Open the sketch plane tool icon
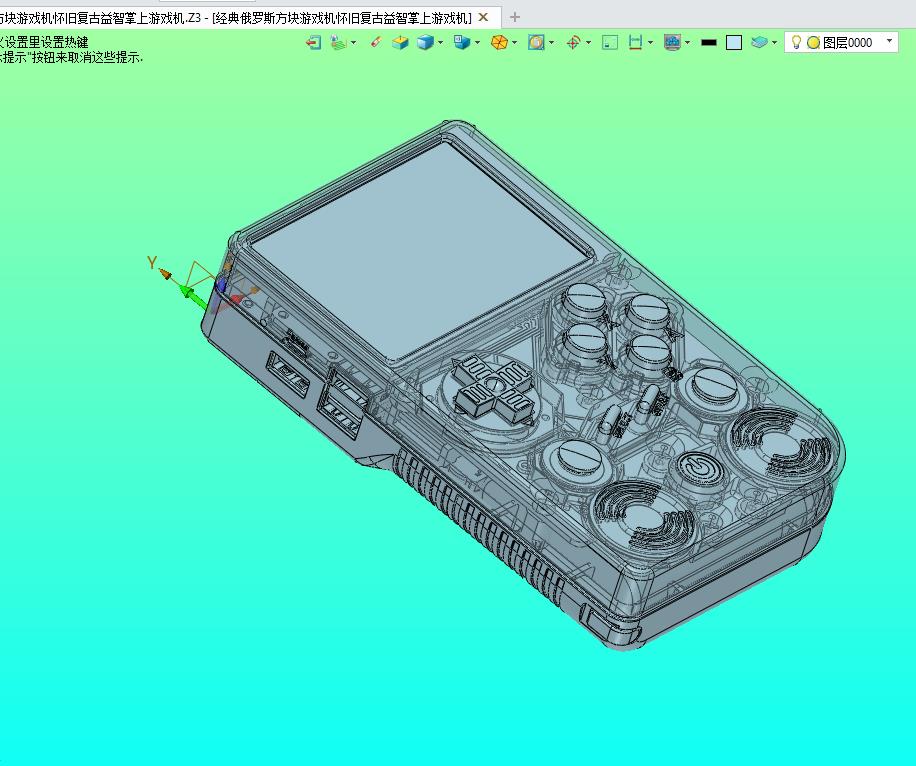Screen dimensions: 916x766 [x=338, y=43]
